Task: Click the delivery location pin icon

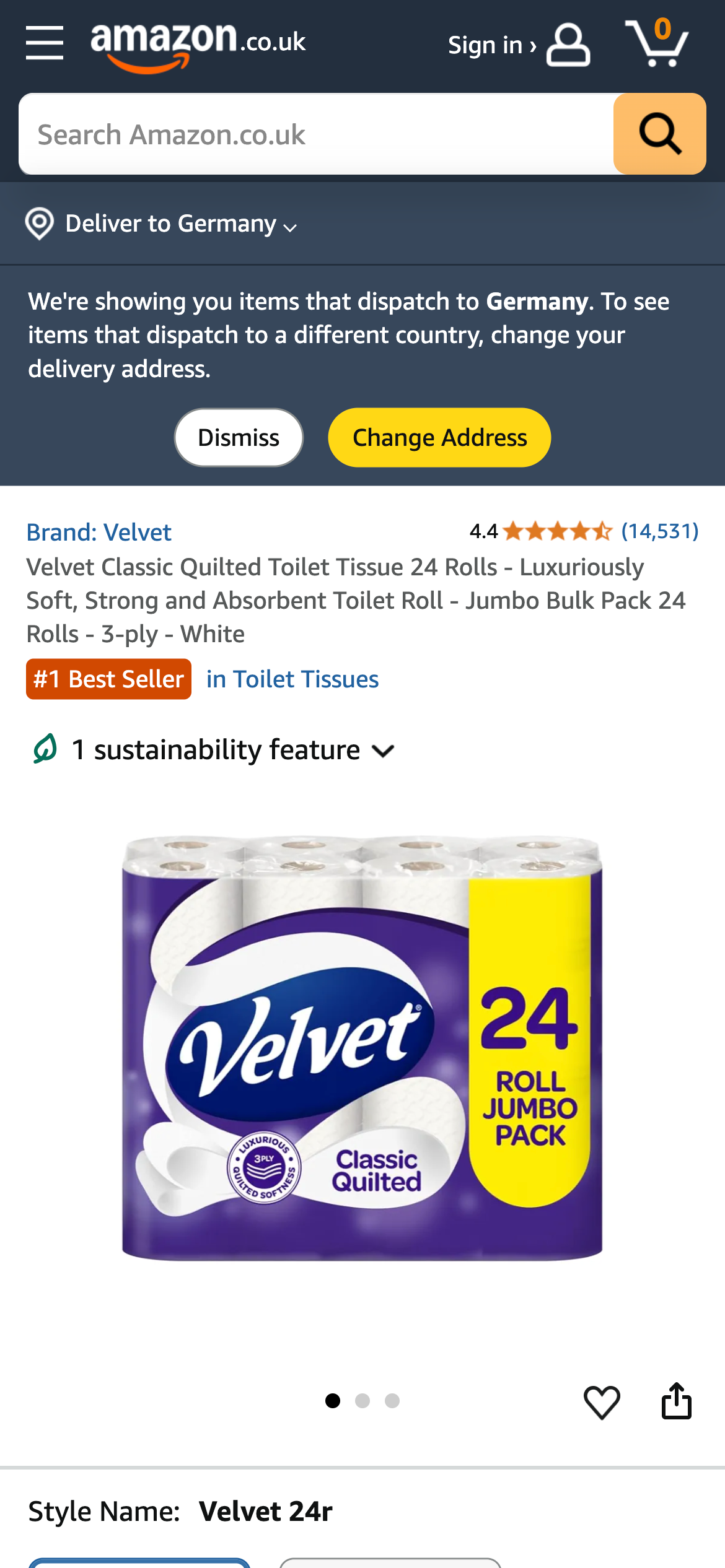Action: click(x=39, y=224)
